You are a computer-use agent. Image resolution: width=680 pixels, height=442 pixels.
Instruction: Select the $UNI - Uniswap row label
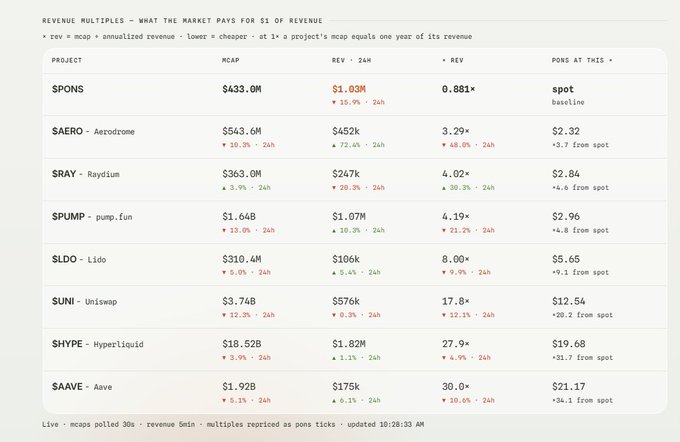(x=85, y=301)
